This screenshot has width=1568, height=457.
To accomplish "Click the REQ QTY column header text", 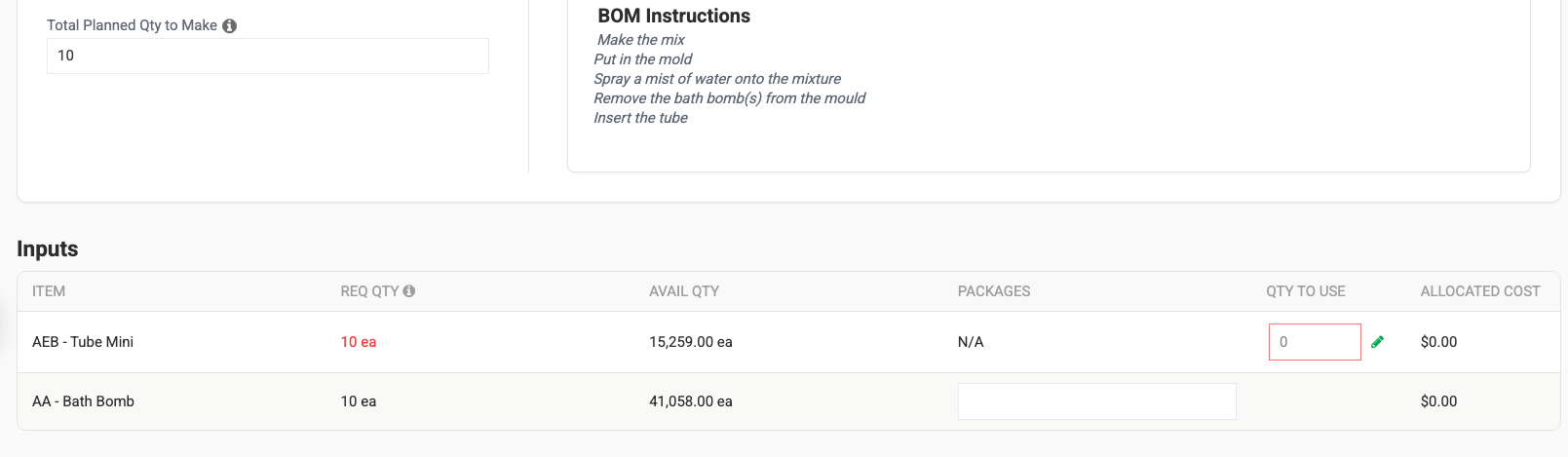I will (369, 291).
